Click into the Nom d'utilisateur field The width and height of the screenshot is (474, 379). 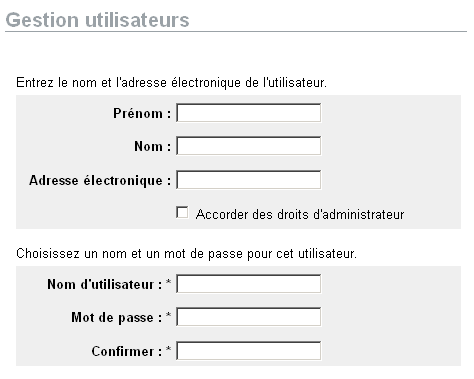[x=249, y=284]
